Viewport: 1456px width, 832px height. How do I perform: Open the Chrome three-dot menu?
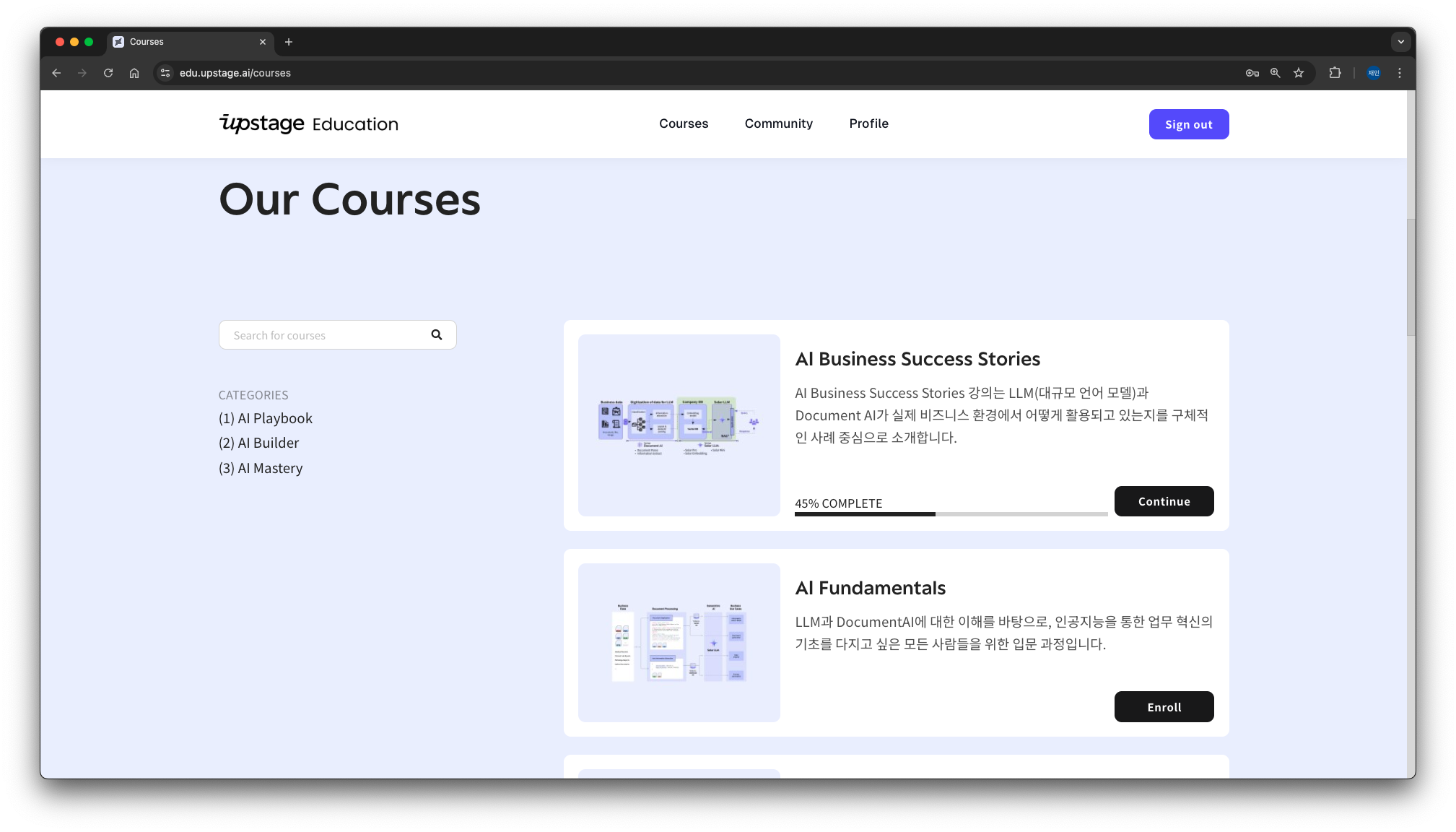1400,73
